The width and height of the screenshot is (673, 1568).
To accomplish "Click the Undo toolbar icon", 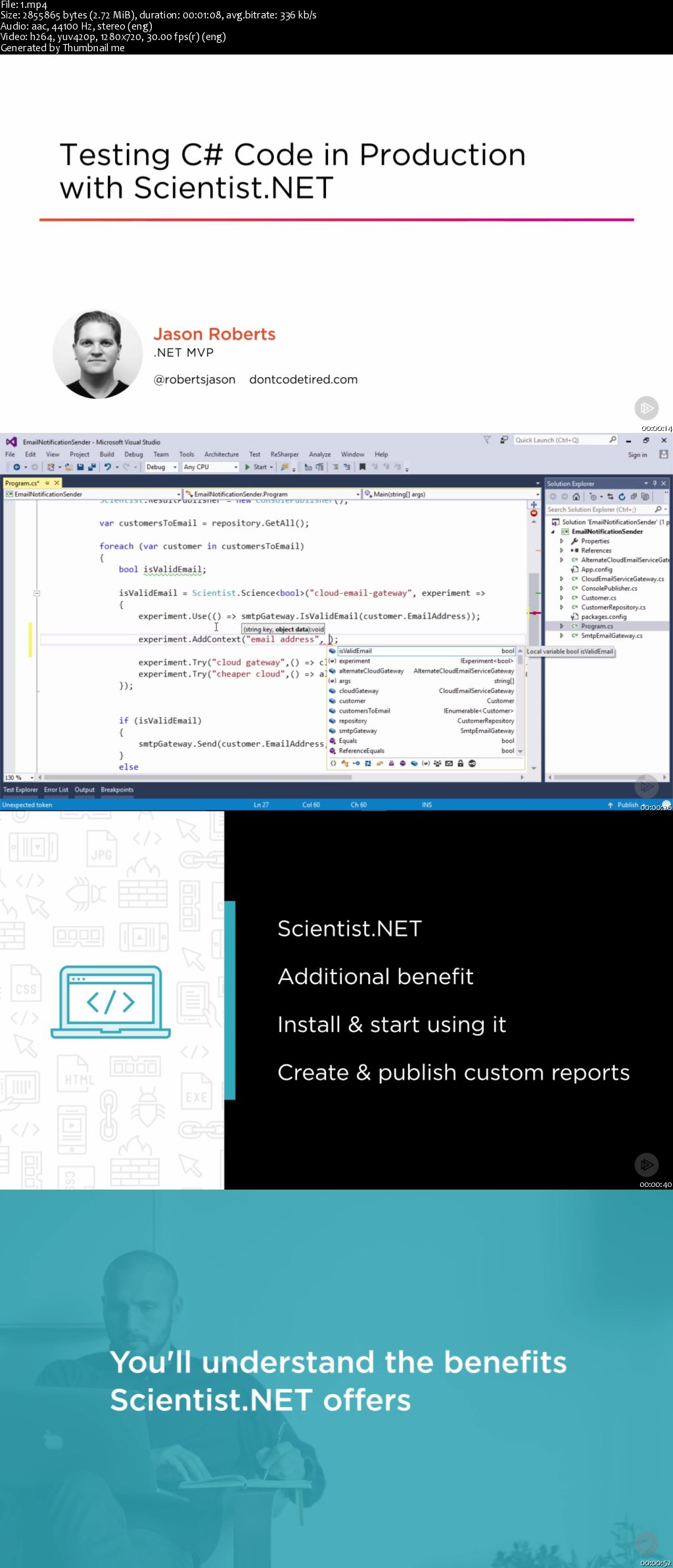I will click(108, 467).
